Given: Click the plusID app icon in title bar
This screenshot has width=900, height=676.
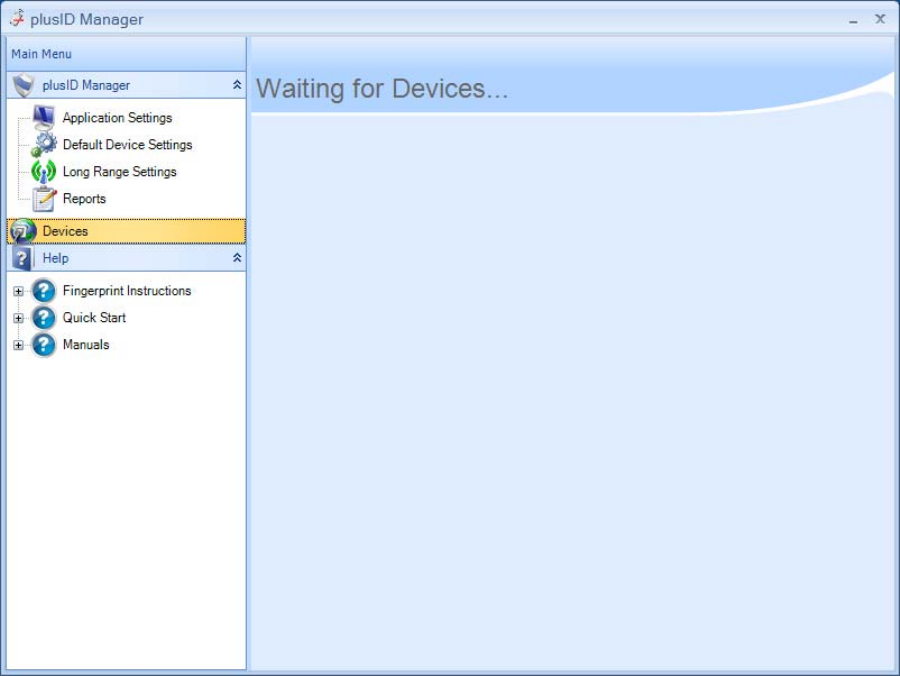Looking at the screenshot, I should (x=17, y=18).
